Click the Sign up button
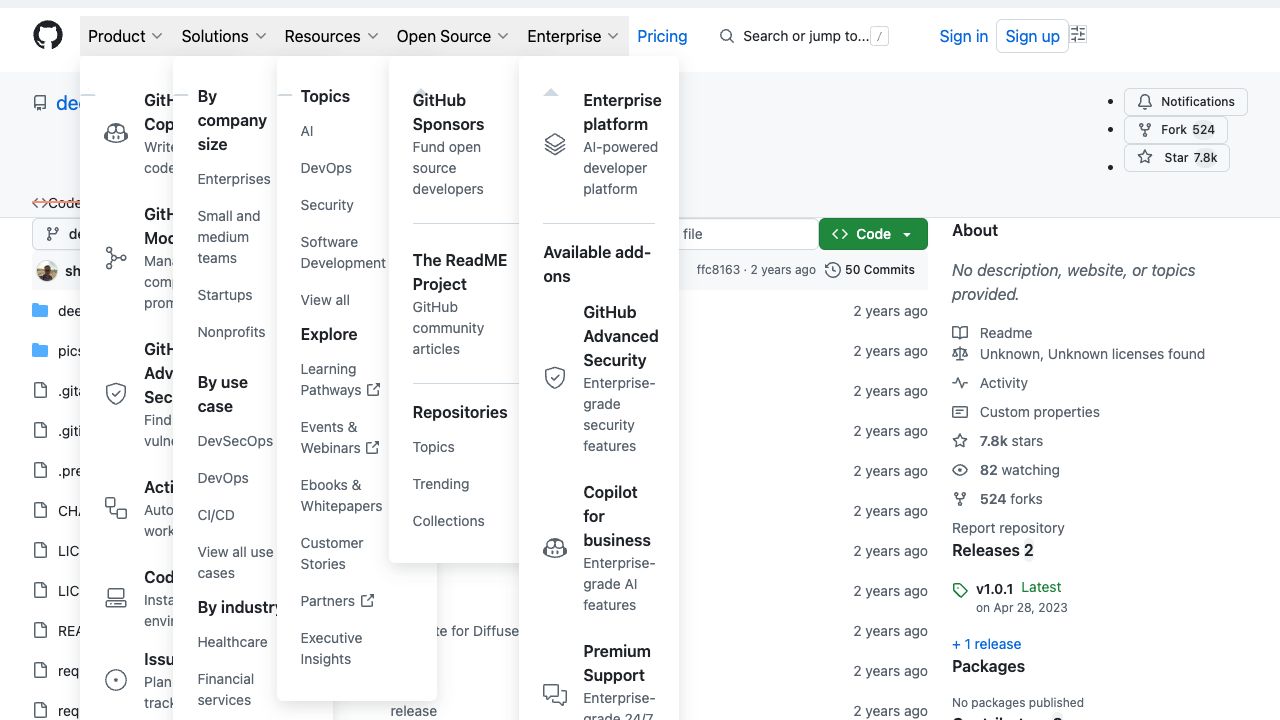Viewport: 1280px width, 720px height. [x=1032, y=36]
